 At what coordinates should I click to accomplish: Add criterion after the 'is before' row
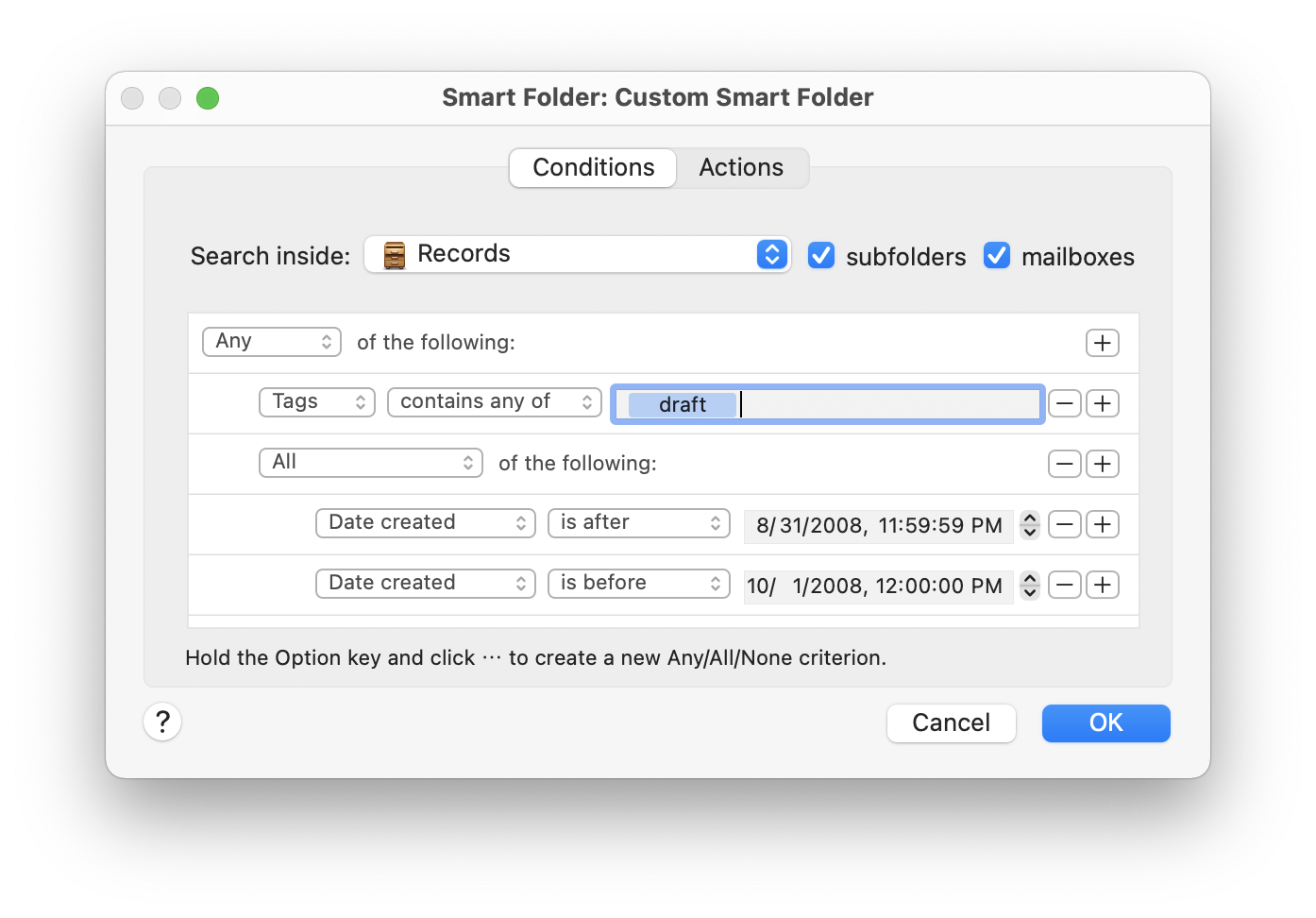pyautogui.click(x=1103, y=585)
